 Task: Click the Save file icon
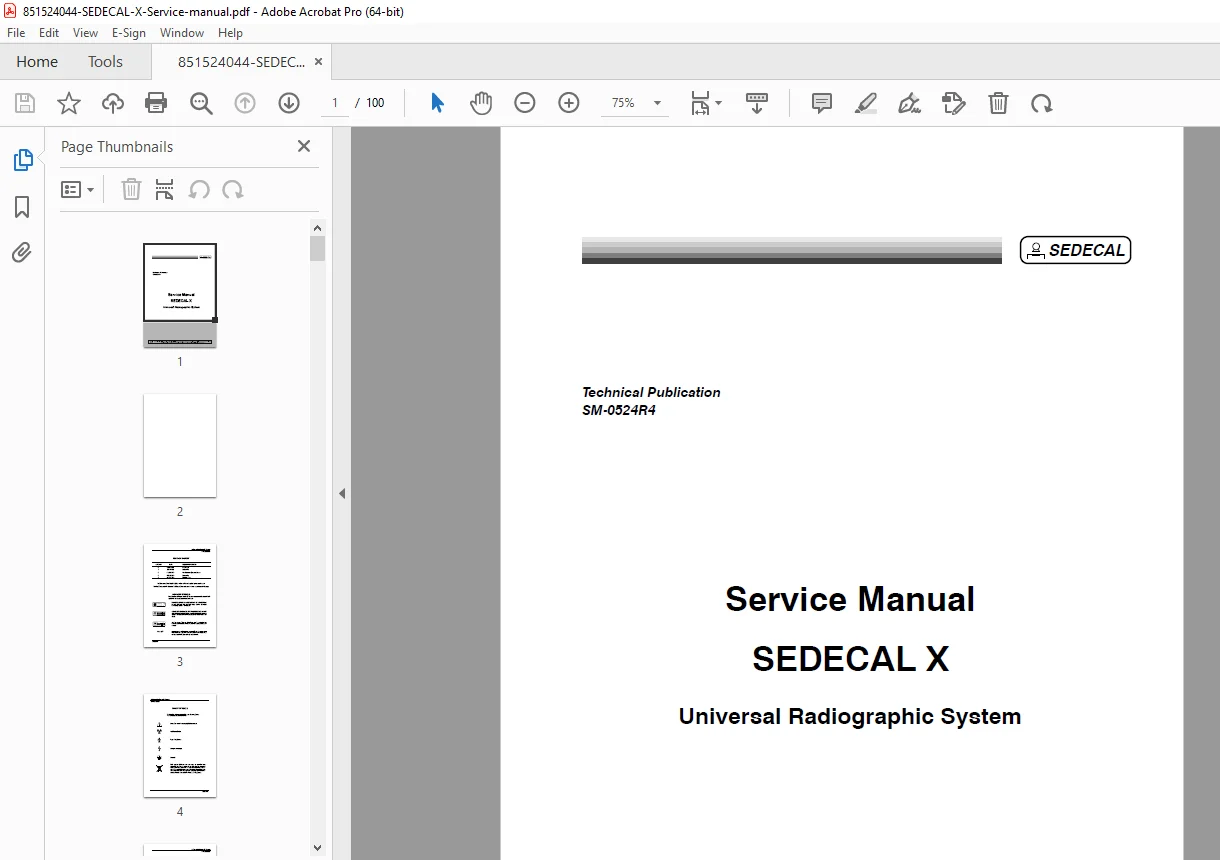(x=25, y=103)
